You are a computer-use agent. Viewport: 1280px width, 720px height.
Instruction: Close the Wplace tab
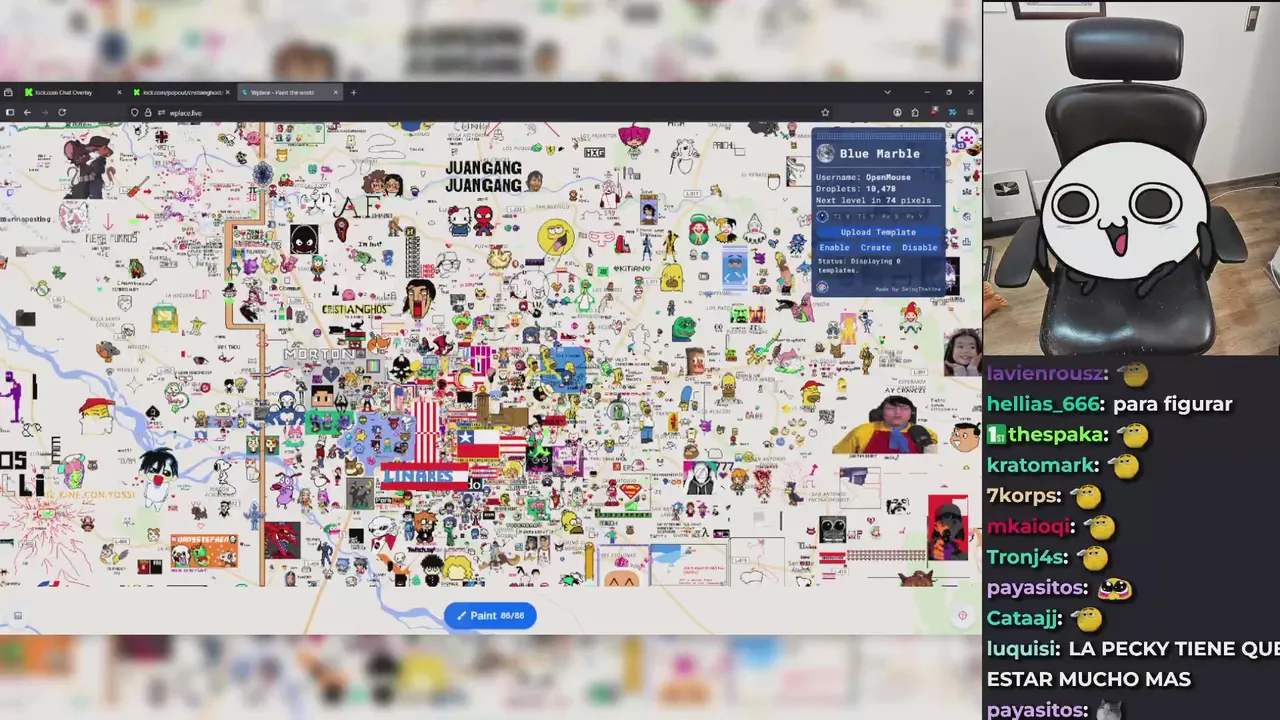pyautogui.click(x=336, y=92)
